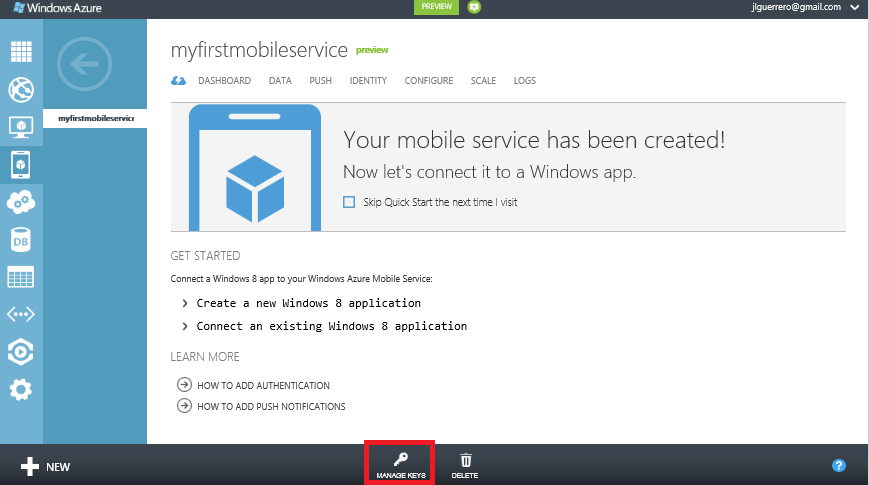Image resolution: width=869 pixels, height=485 pixels.
Task: Expand Create a new Windows 8 application
Action: tap(308, 303)
